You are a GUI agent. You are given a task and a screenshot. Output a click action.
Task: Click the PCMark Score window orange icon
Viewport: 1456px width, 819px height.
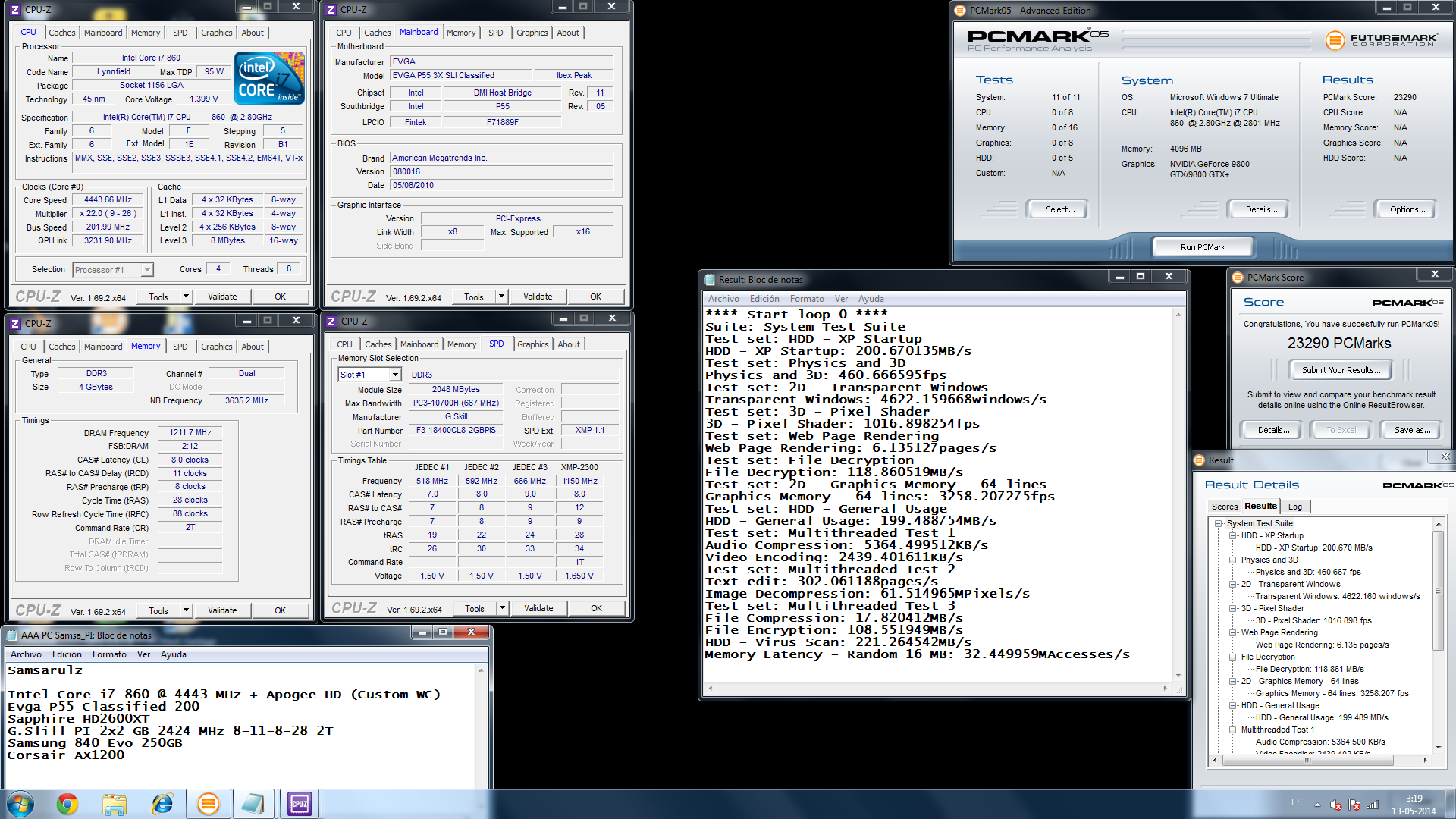tap(1238, 278)
